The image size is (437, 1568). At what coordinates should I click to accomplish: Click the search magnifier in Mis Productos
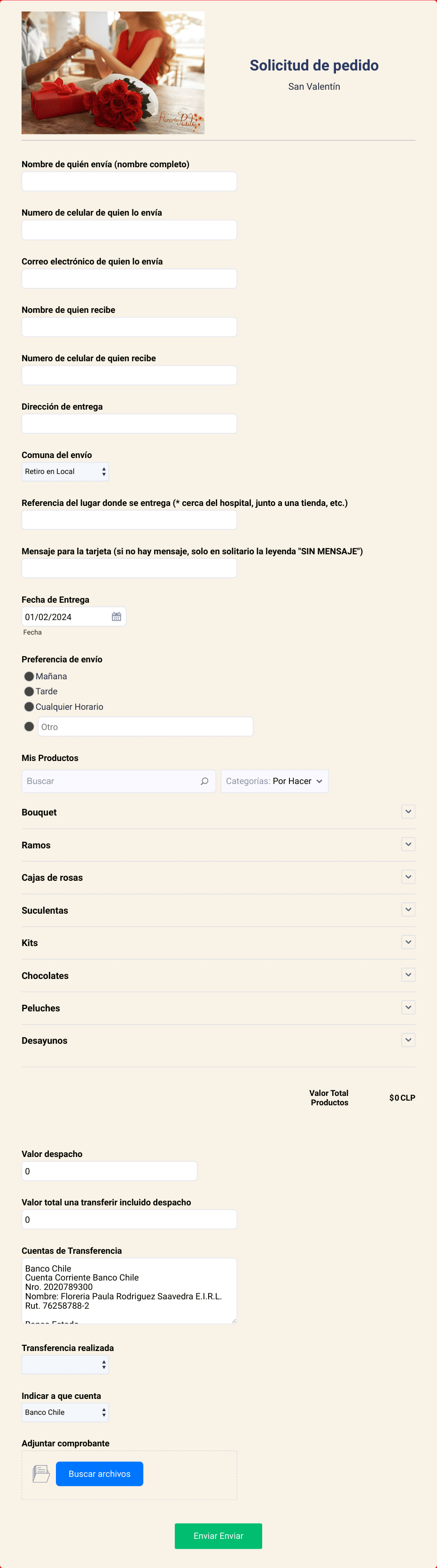(x=204, y=781)
